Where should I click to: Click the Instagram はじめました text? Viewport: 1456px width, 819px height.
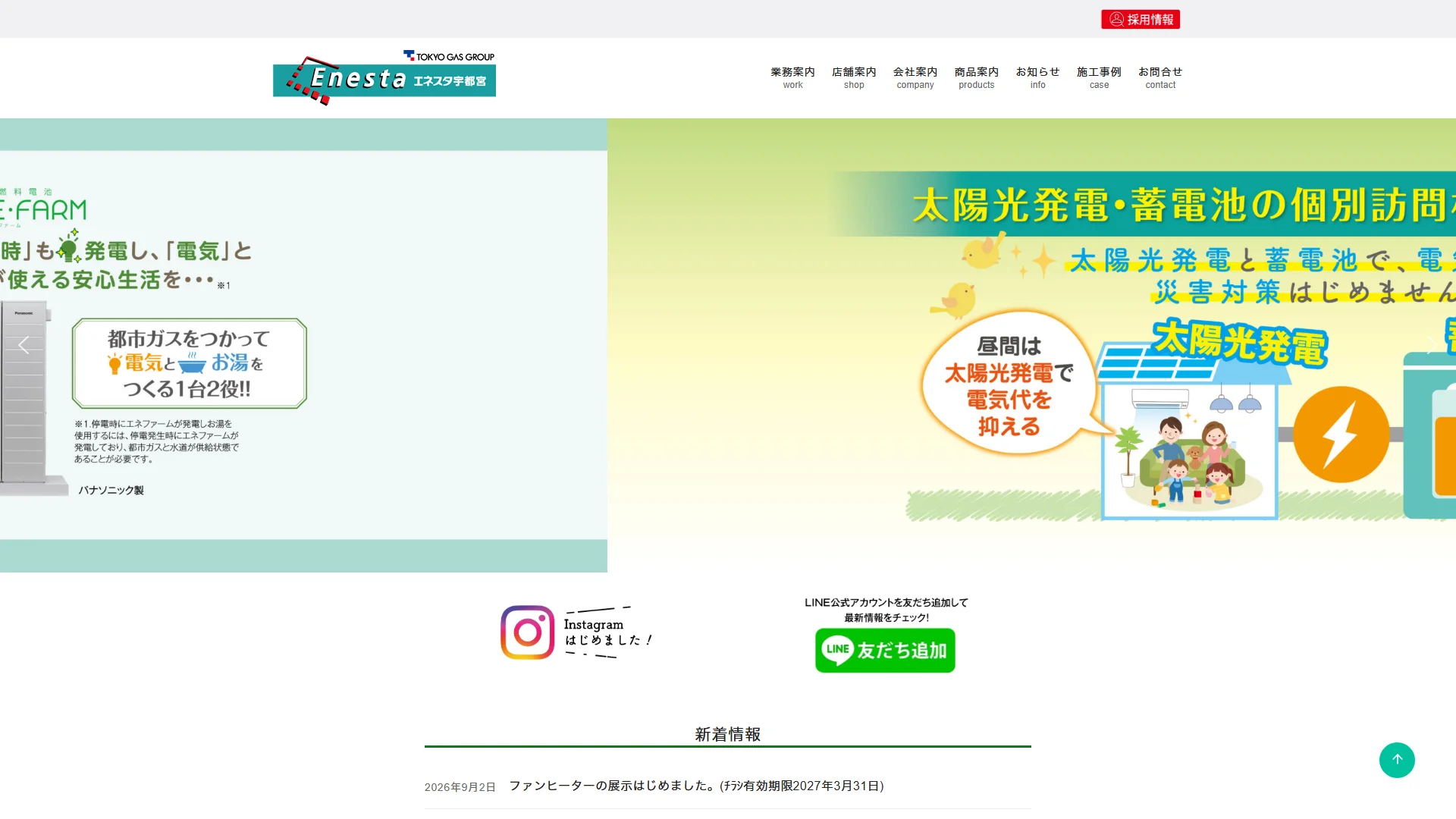[607, 632]
